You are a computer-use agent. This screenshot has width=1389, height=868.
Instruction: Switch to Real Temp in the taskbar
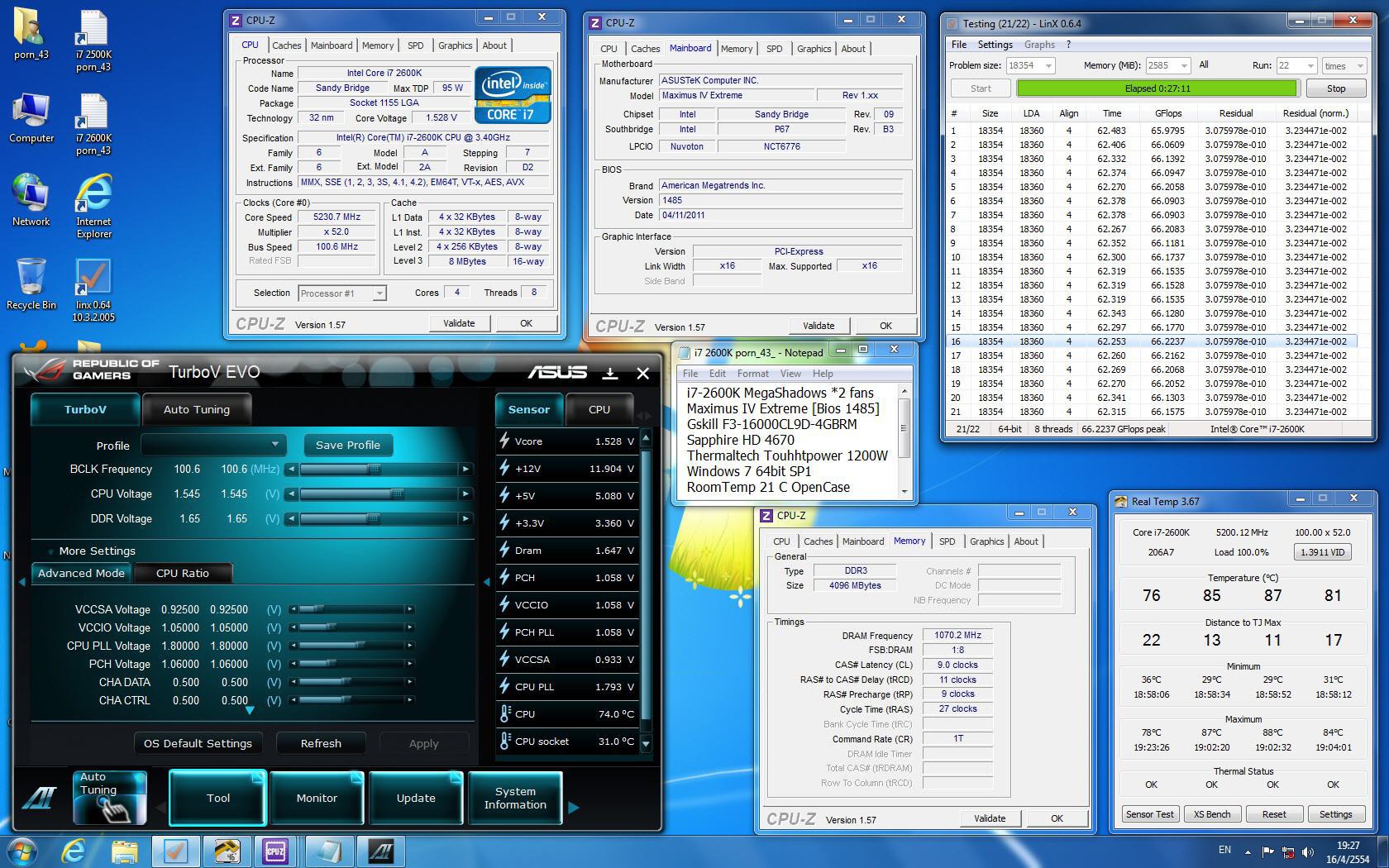click(x=226, y=851)
